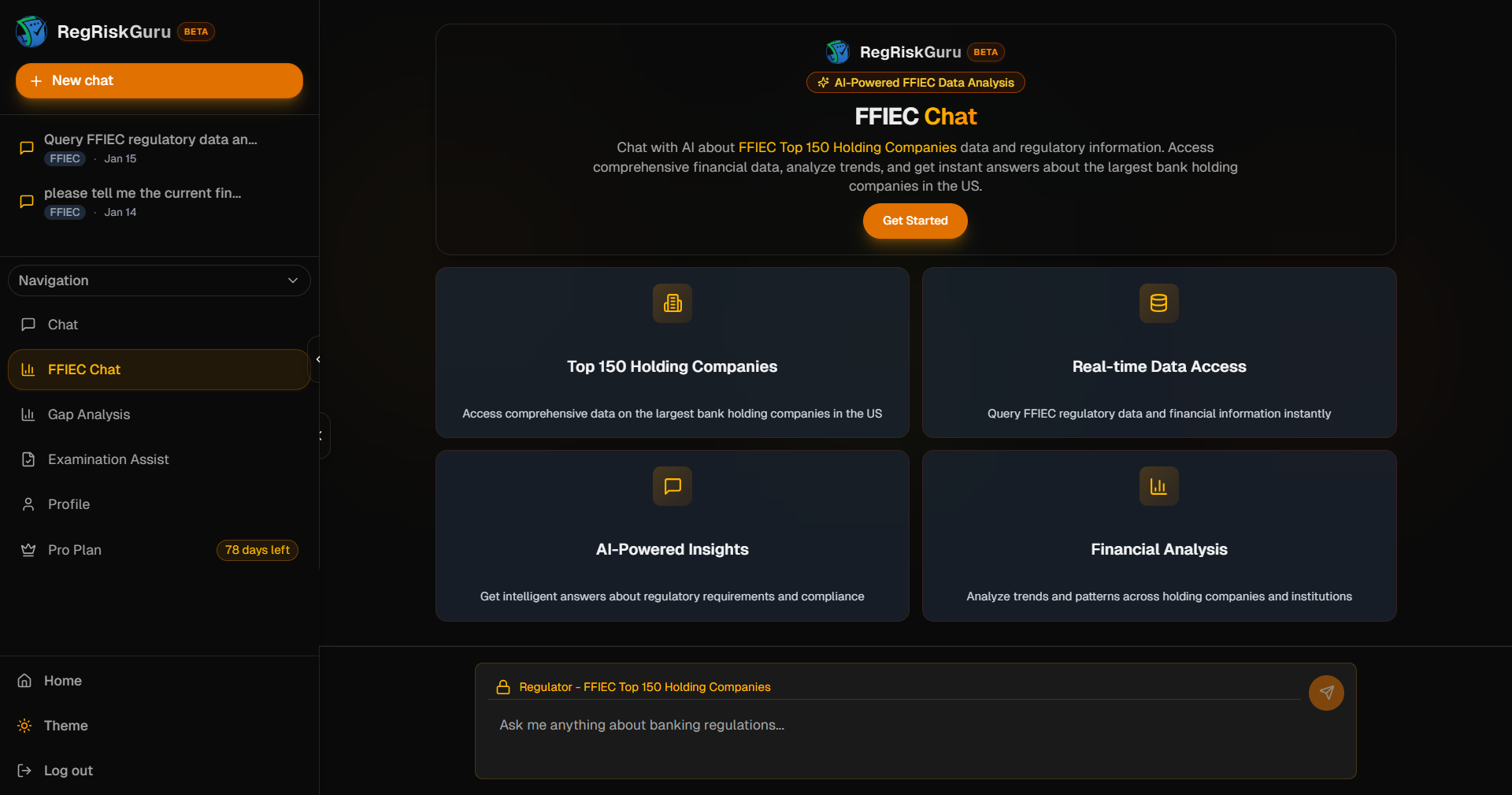This screenshot has height=795, width=1512.
Task: Click the AI-Powered Insights chat bubble icon
Action: point(672,486)
